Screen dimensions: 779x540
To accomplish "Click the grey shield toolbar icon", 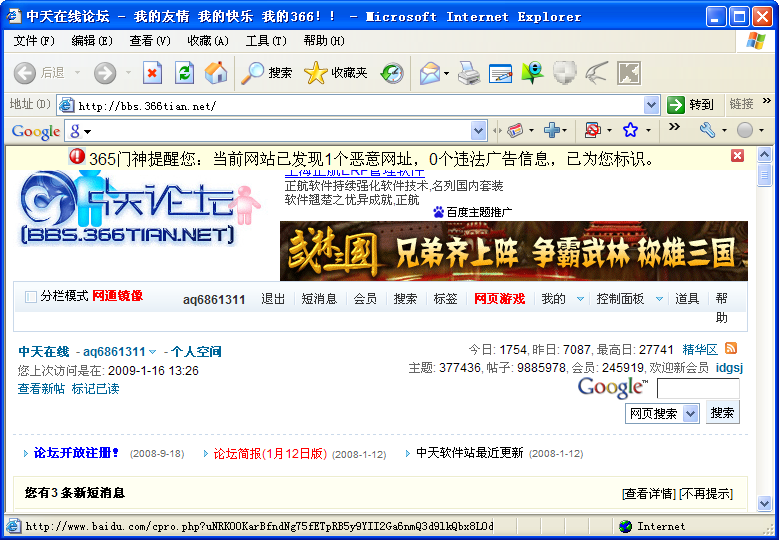I will (x=564, y=73).
